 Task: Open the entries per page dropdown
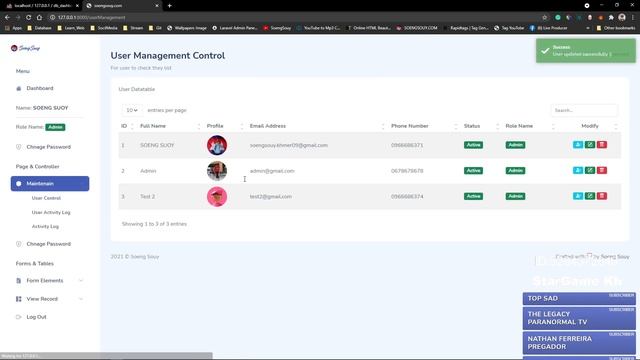pos(131,110)
